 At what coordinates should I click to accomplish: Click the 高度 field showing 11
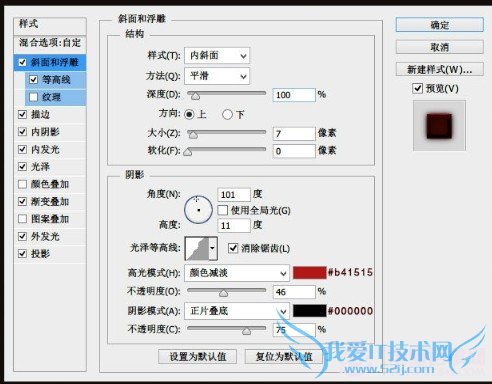(x=234, y=226)
